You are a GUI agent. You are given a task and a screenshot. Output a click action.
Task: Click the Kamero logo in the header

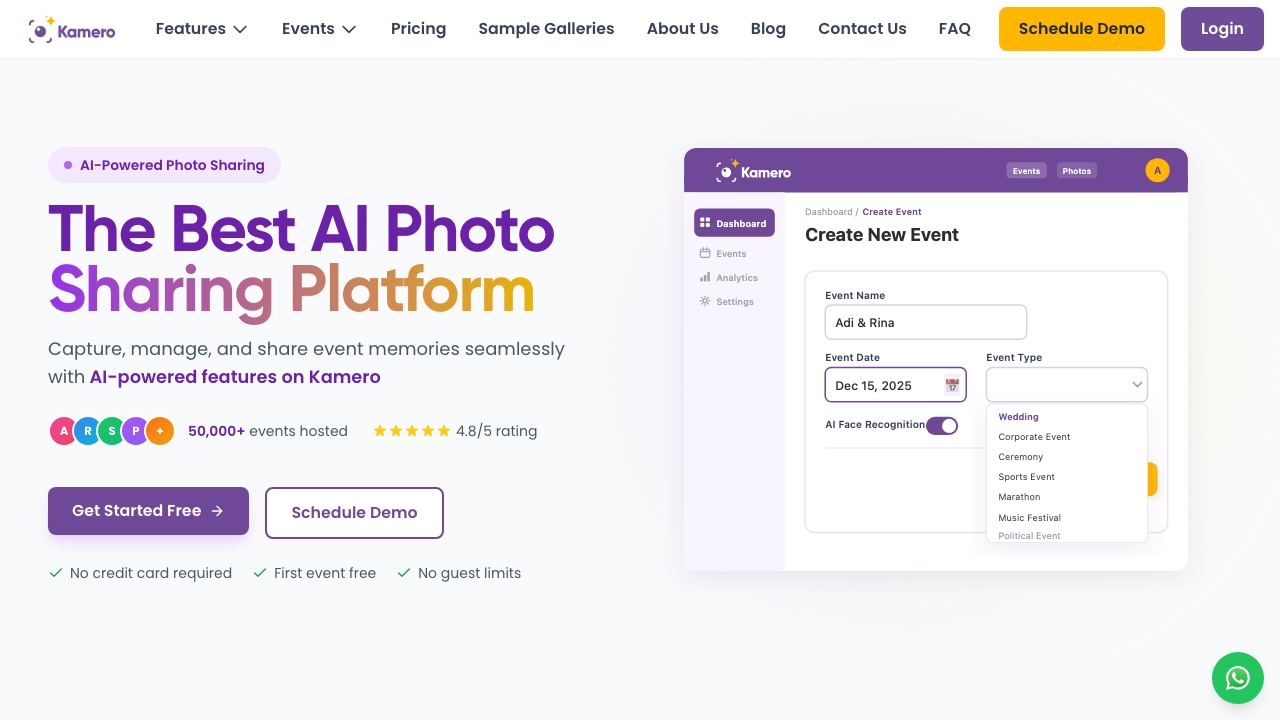click(72, 30)
